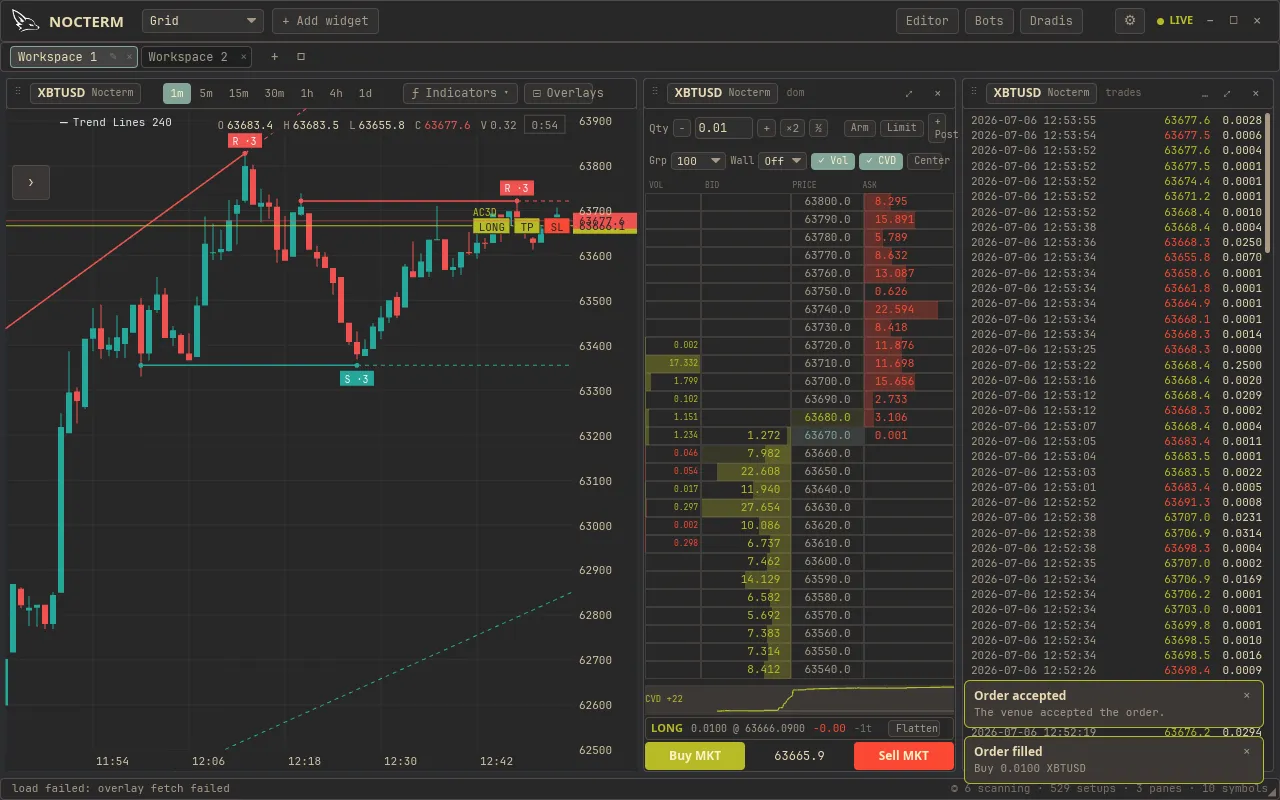
Task: Toggle the Limit order type
Action: point(902,128)
